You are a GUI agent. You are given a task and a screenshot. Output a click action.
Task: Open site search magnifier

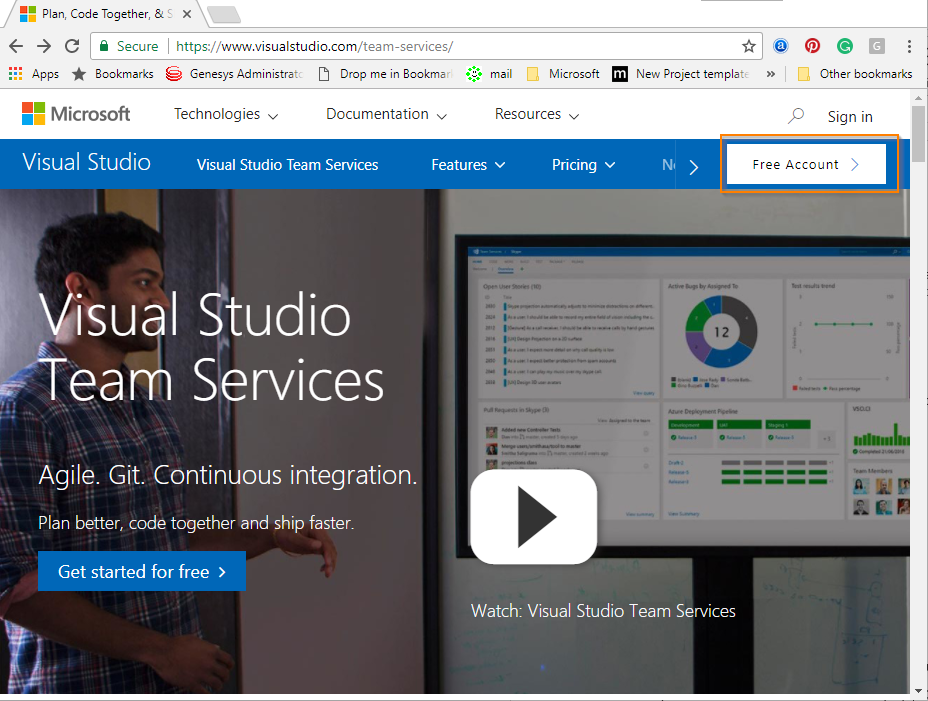tap(796, 115)
